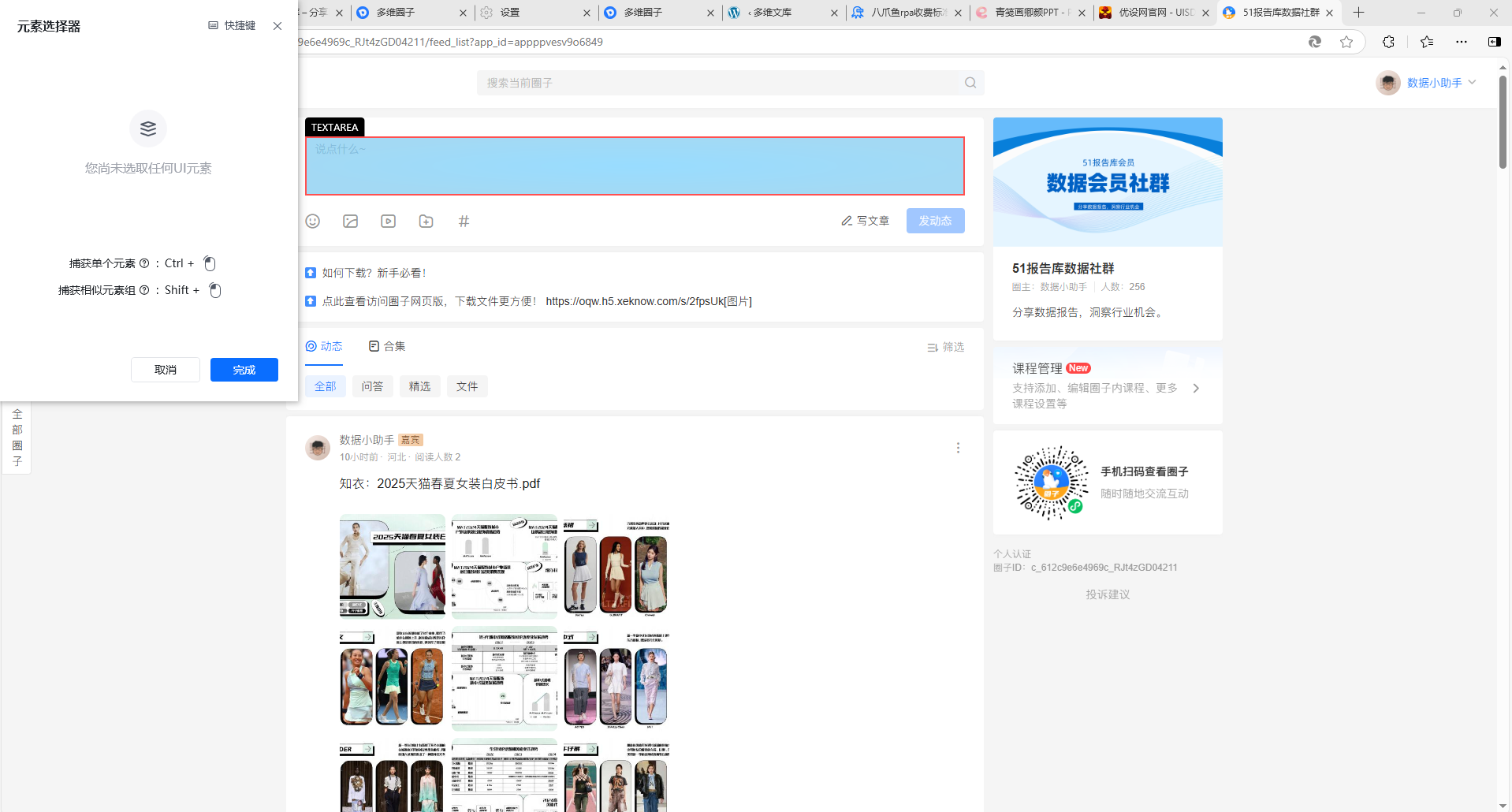Viewport: 1512px width, 812px height.
Task: Click the 完成 button
Action: (244, 370)
